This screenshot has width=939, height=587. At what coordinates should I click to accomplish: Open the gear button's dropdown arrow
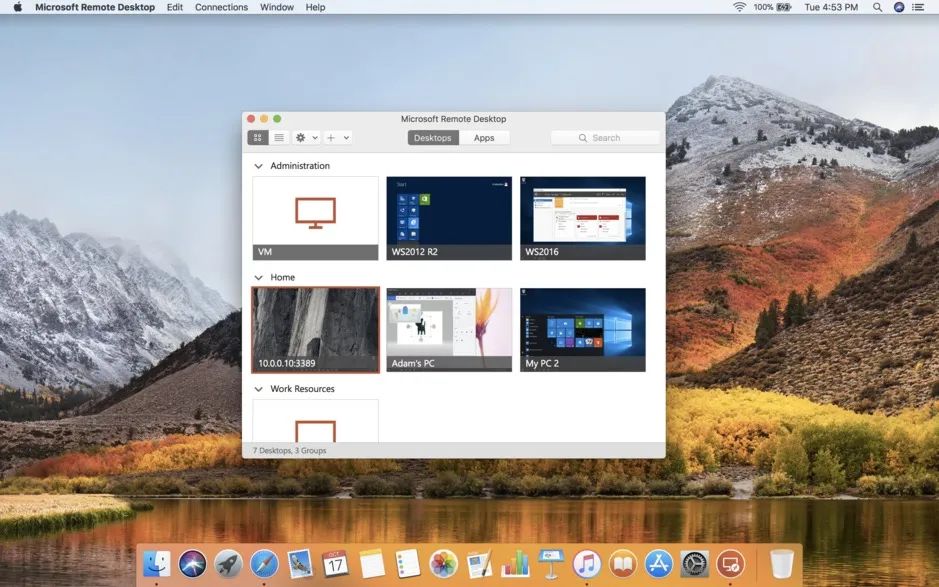315,138
